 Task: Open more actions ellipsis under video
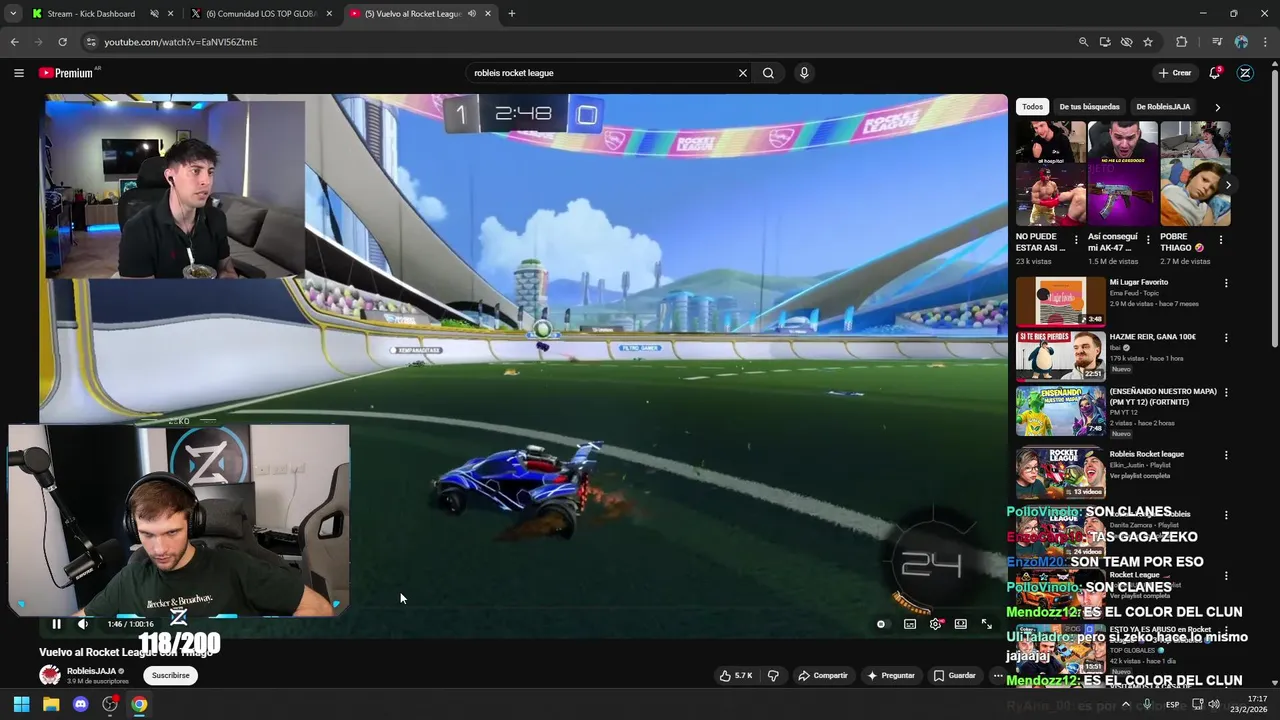[997, 676]
